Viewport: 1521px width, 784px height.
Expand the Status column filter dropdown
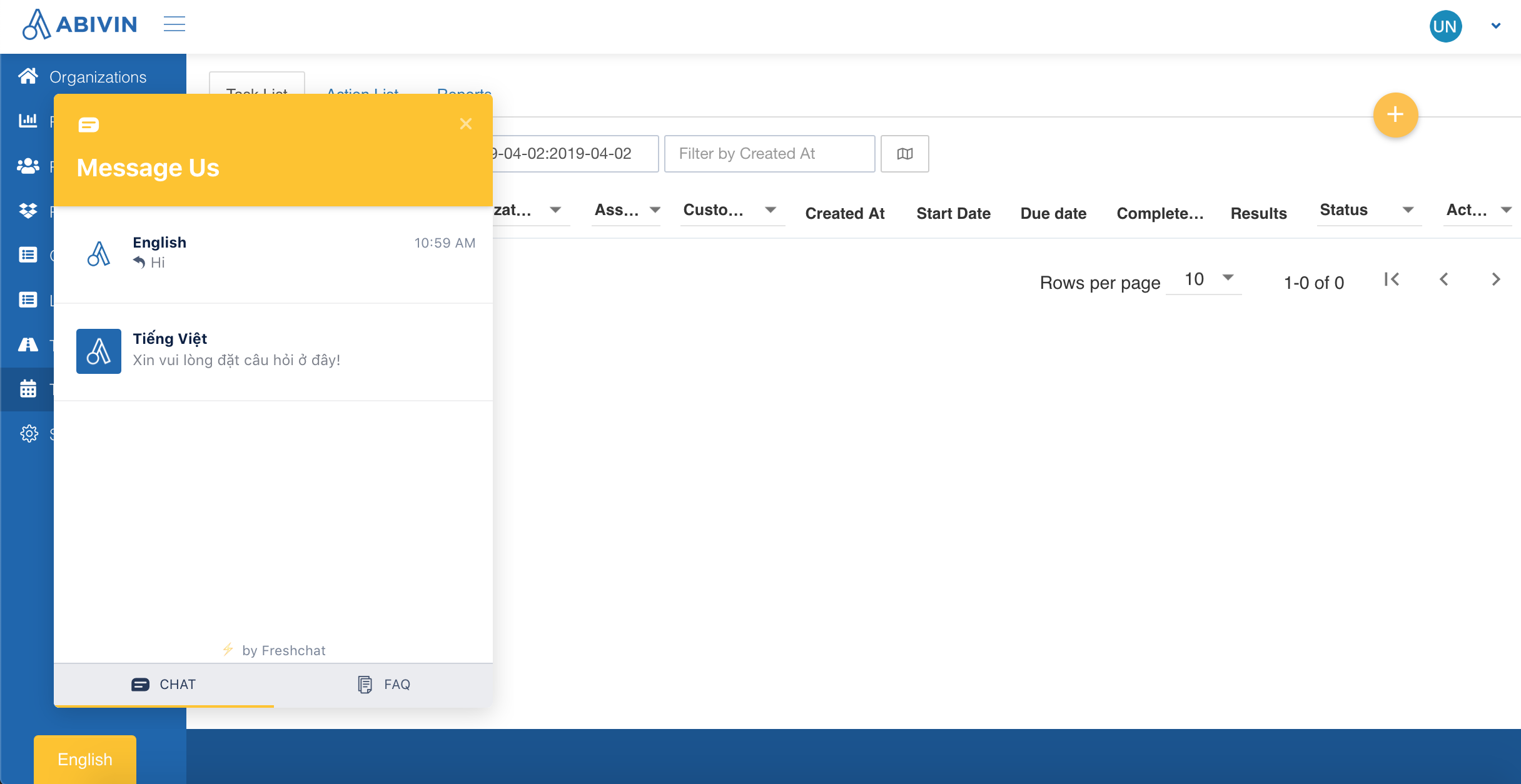(x=1408, y=210)
